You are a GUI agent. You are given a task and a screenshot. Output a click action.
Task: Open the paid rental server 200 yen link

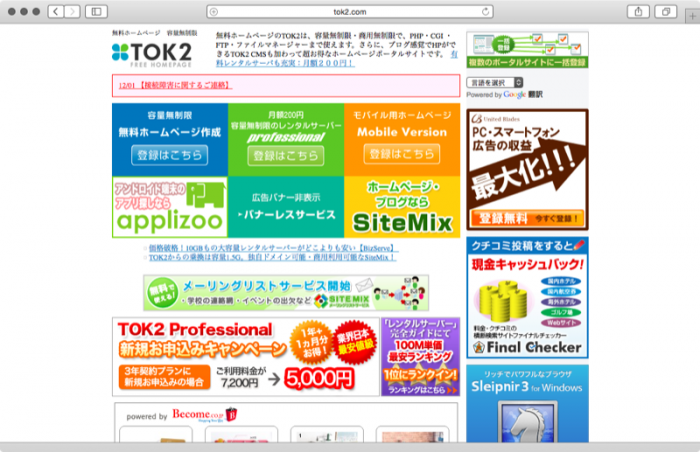tap(286, 63)
